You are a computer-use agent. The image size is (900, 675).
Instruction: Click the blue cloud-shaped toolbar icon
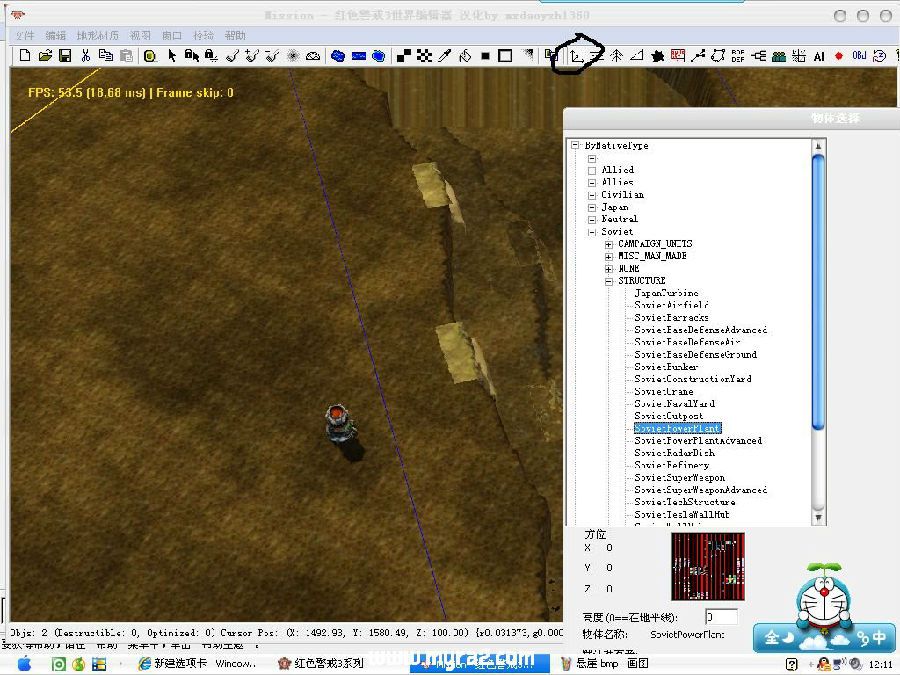click(338, 56)
